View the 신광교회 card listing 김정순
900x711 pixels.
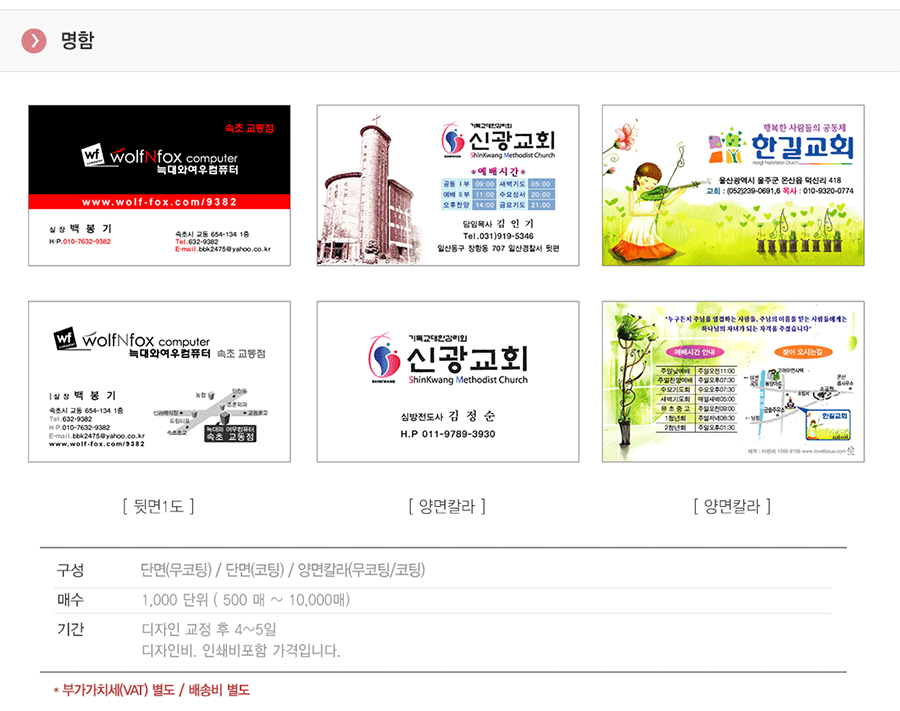(x=448, y=382)
